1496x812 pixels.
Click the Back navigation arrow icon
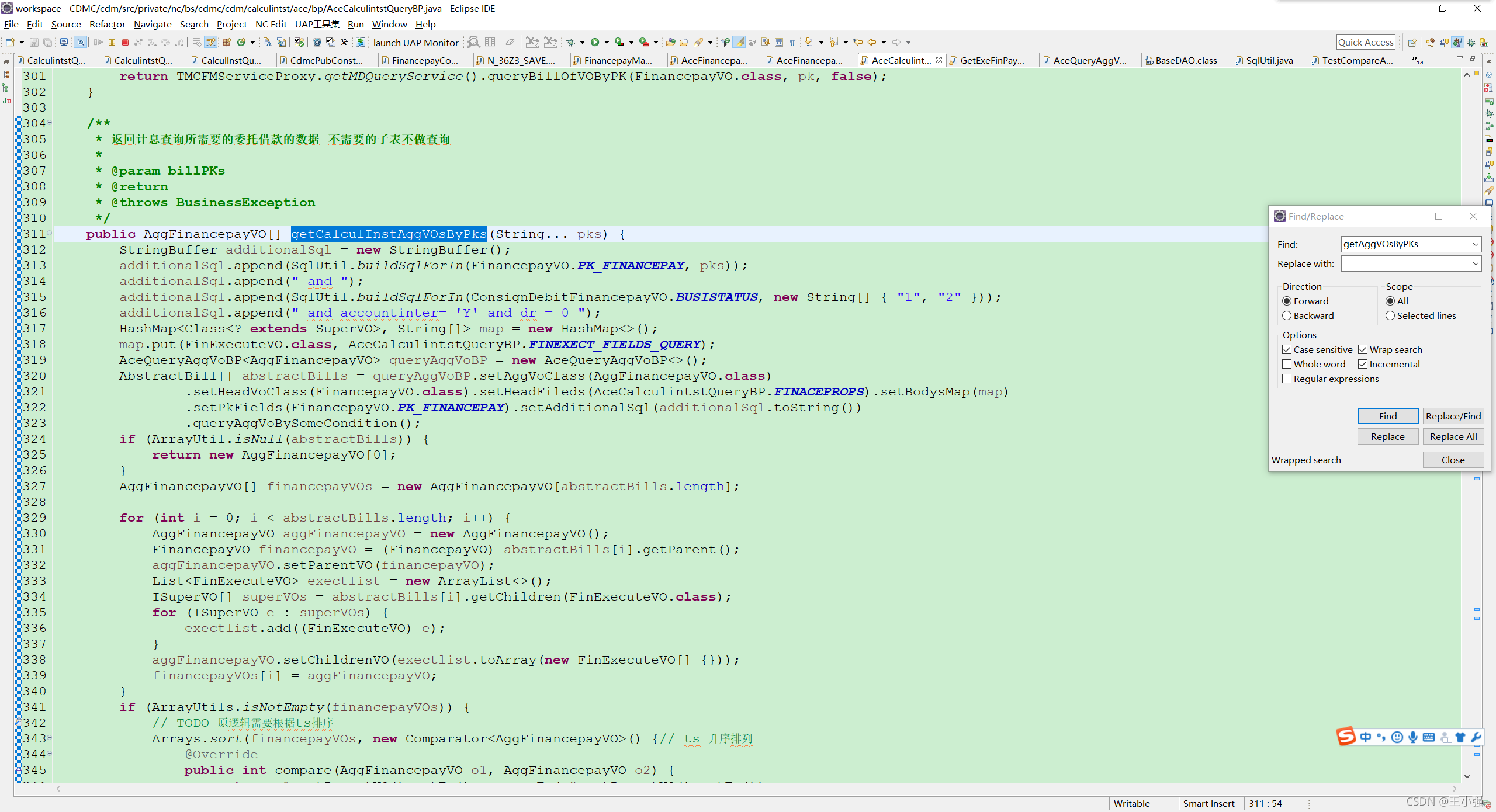(x=872, y=42)
